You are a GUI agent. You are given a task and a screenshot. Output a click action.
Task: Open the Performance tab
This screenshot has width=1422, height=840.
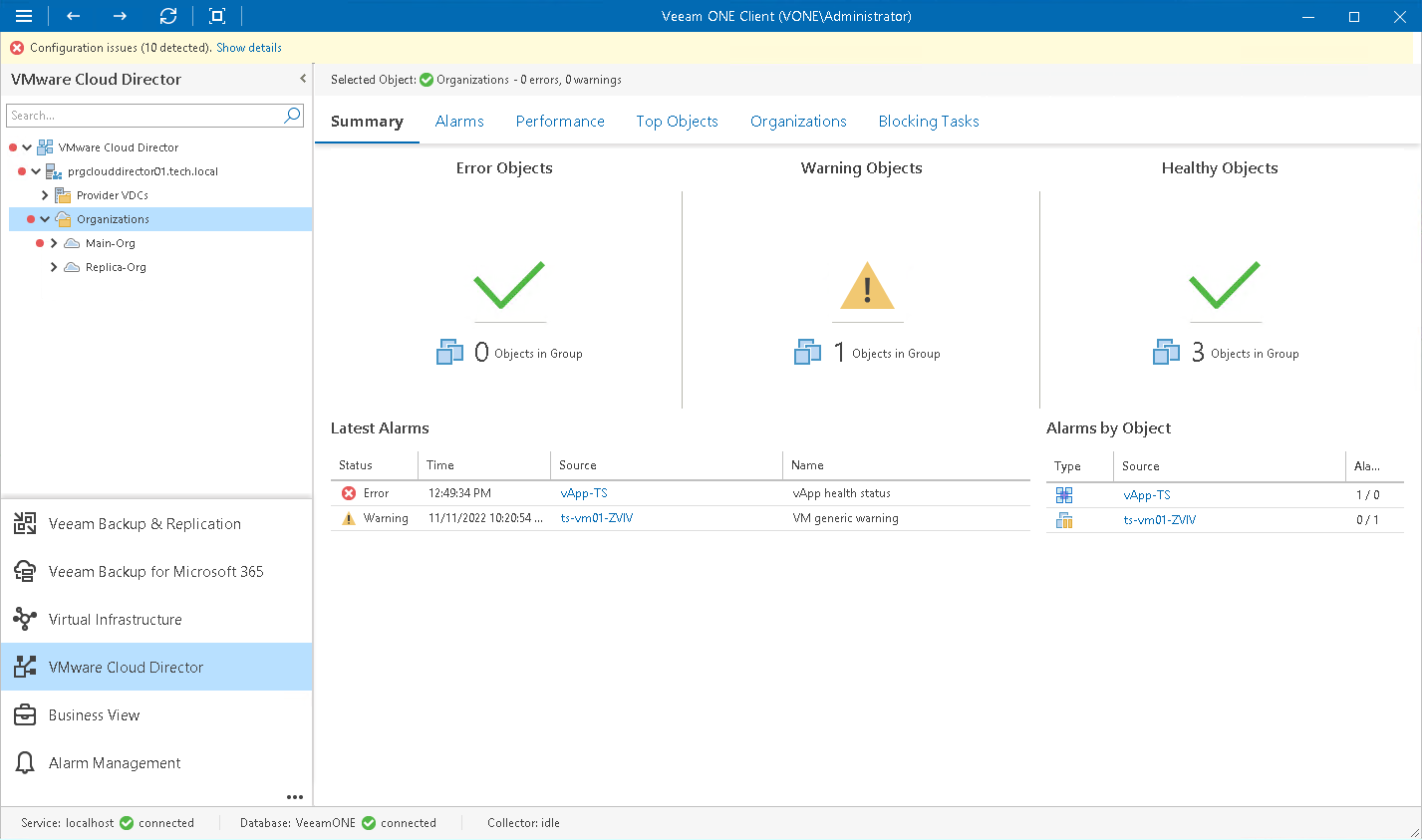click(560, 121)
